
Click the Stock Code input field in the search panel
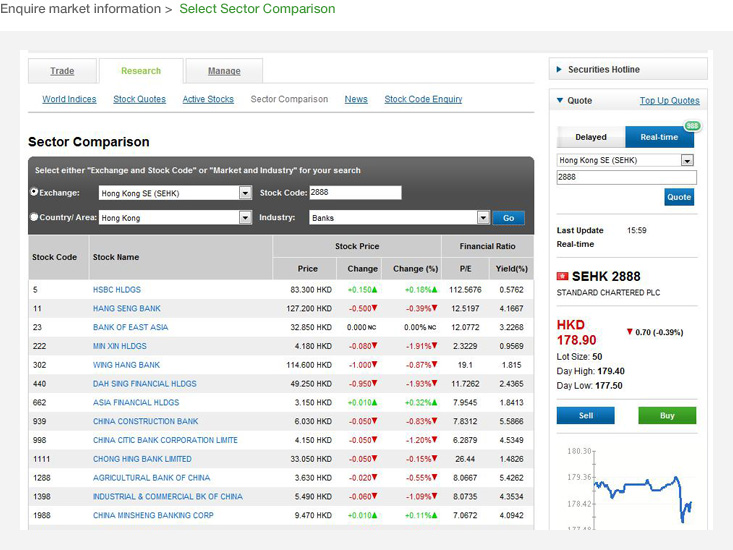pos(355,193)
